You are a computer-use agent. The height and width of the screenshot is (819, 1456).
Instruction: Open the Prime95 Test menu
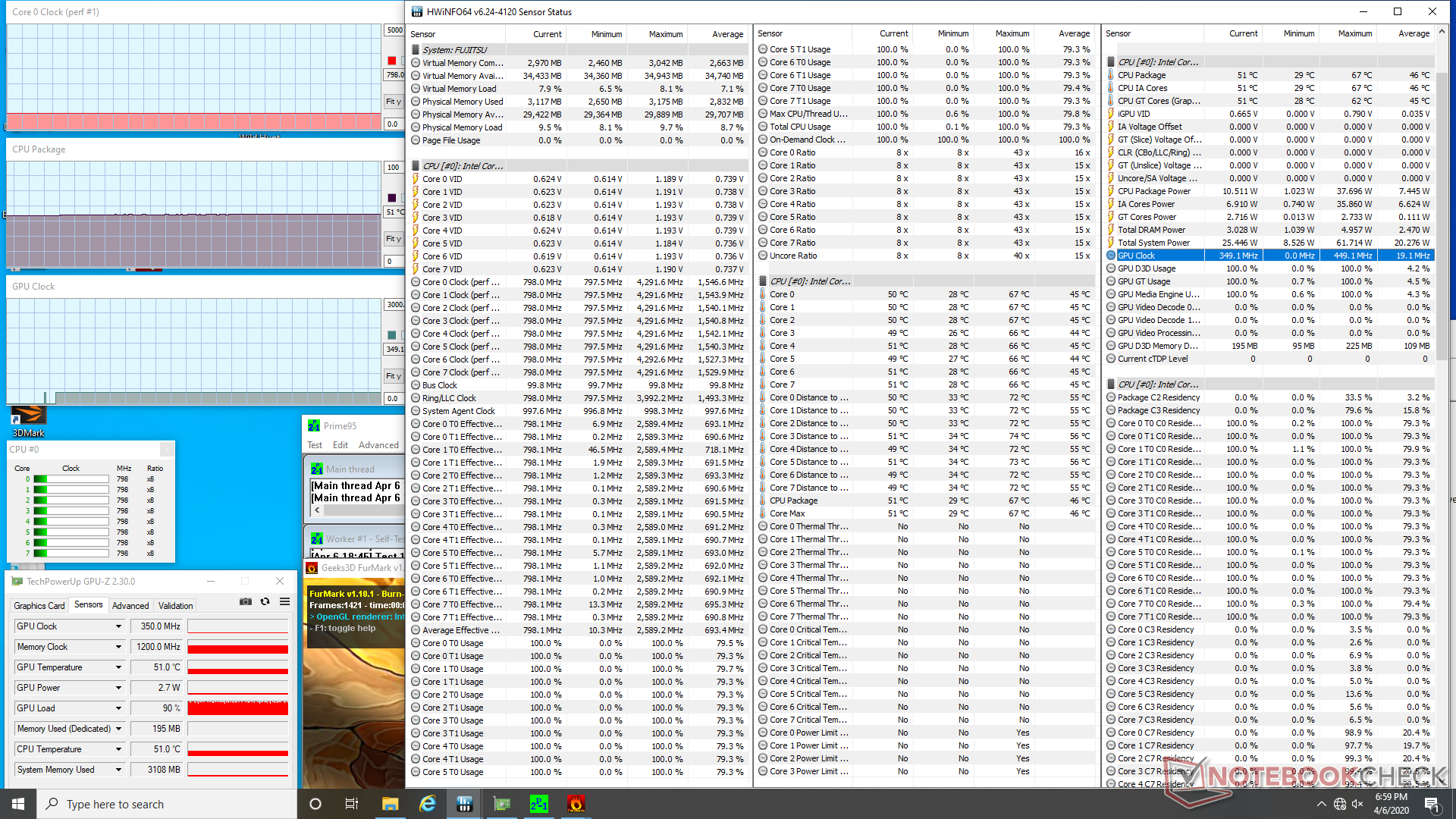point(315,445)
